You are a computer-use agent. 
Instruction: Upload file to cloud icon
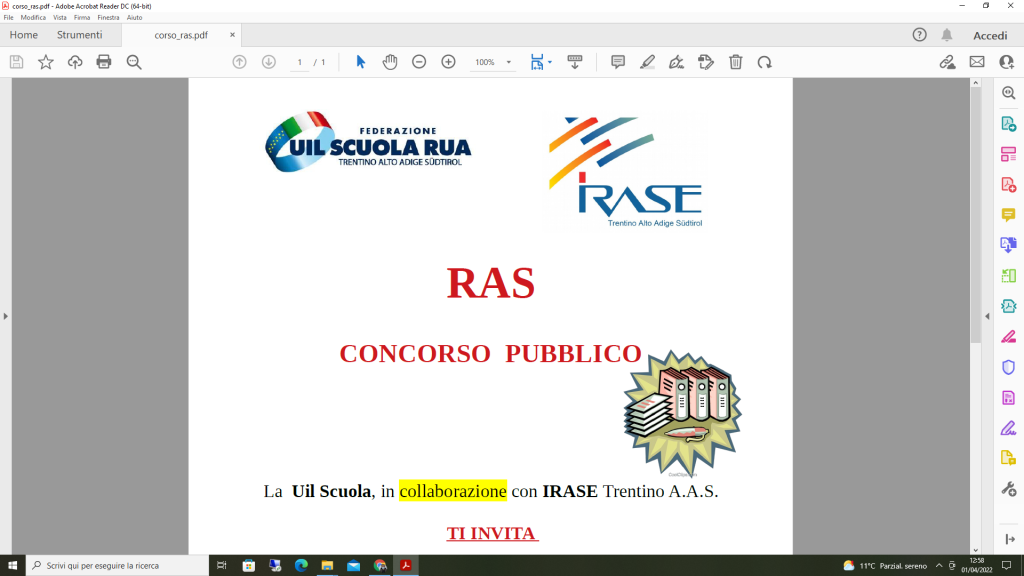coord(75,62)
